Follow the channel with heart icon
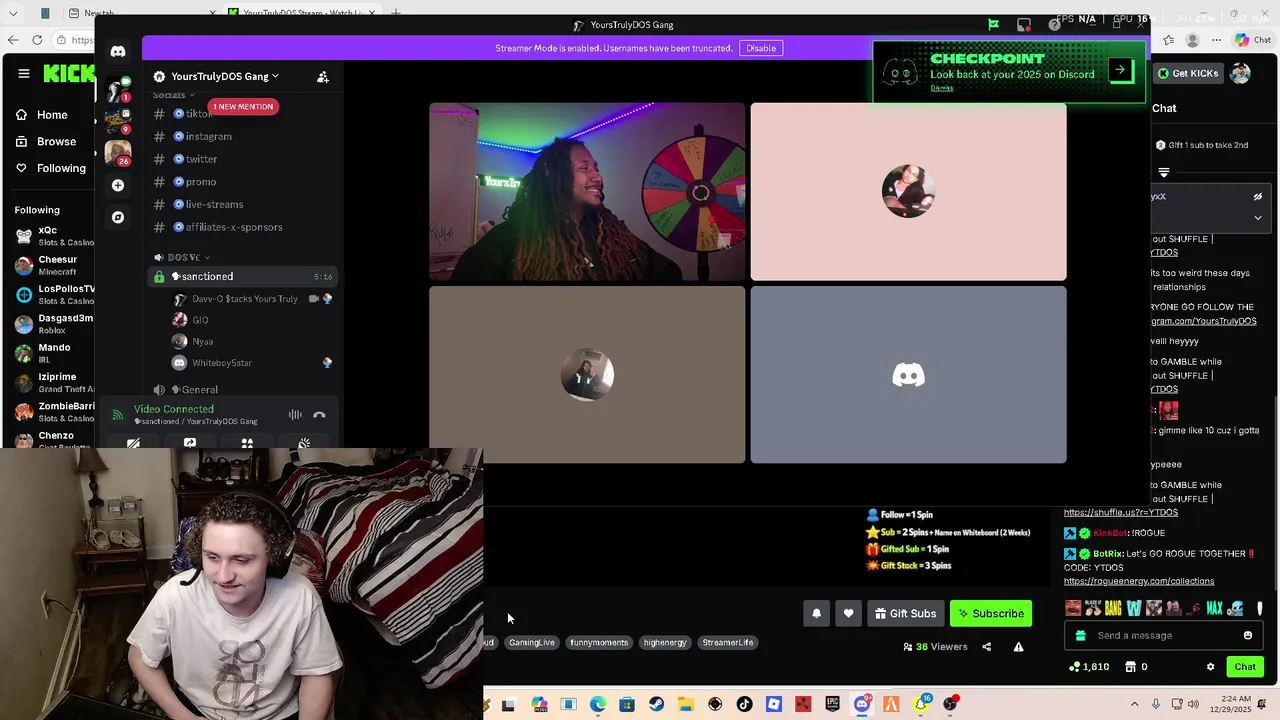Screen dimensions: 1280x720 pos(848,614)
